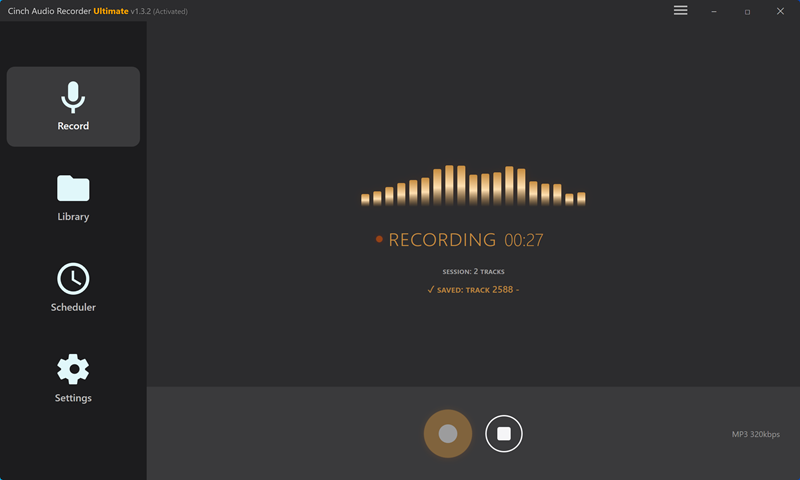Click the audio level waveform bars
Screen dimensions: 800x480
pyautogui.click(x=473, y=186)
